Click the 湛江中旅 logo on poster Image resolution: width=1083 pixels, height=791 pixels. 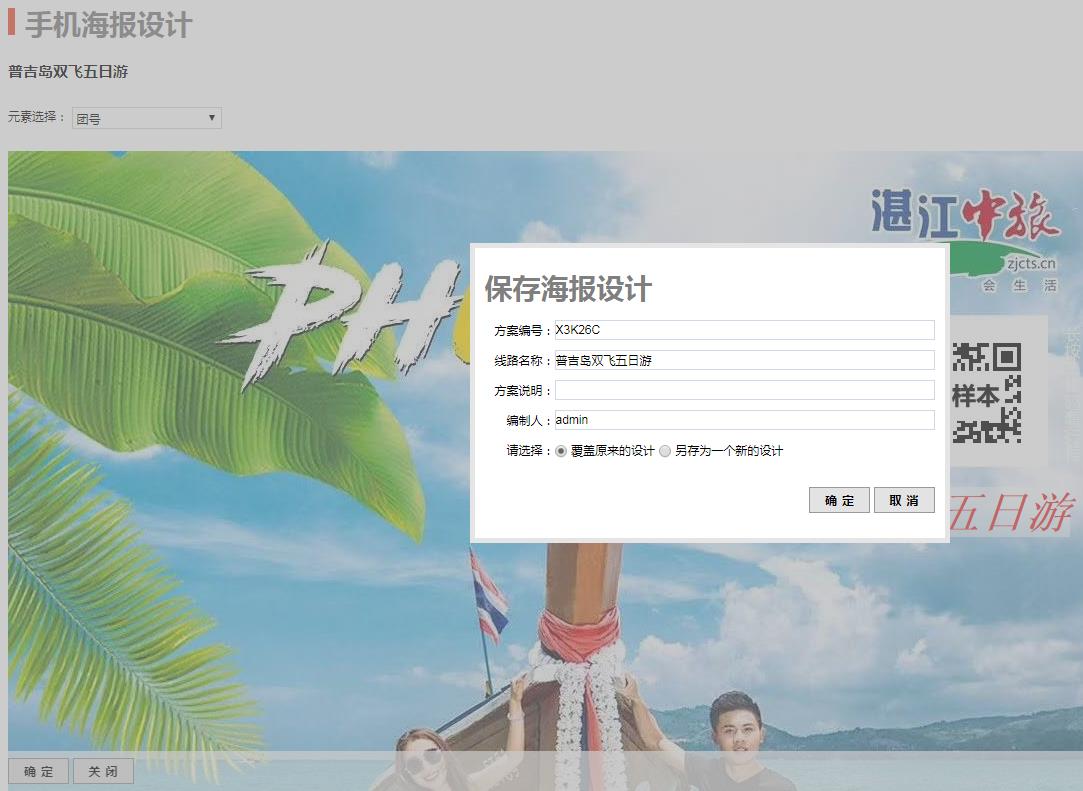[x=964, y=239]
